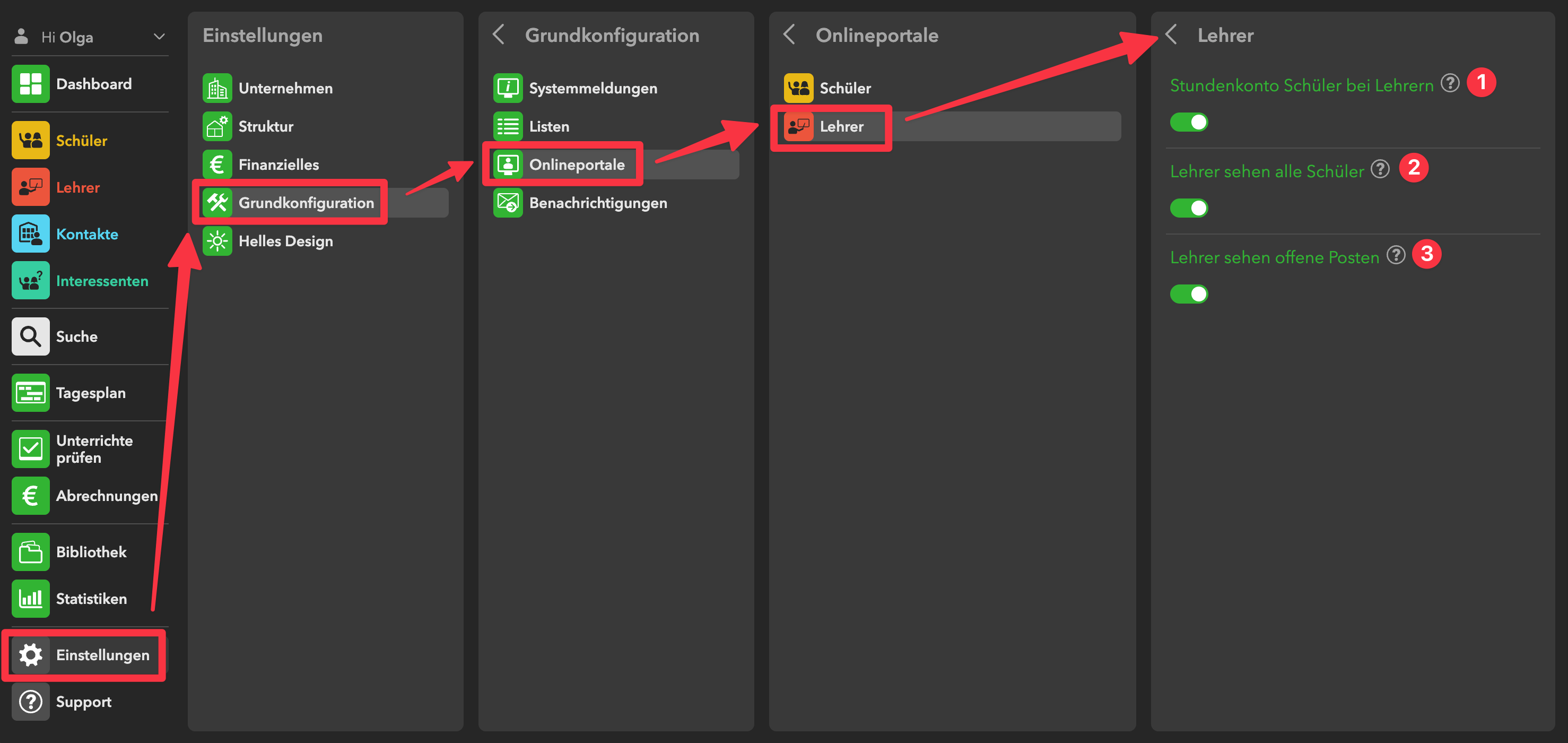The height and width of the screenshot is (743, 1568).
Task: Open Listen configuration
Action: (x=616, y=127)
